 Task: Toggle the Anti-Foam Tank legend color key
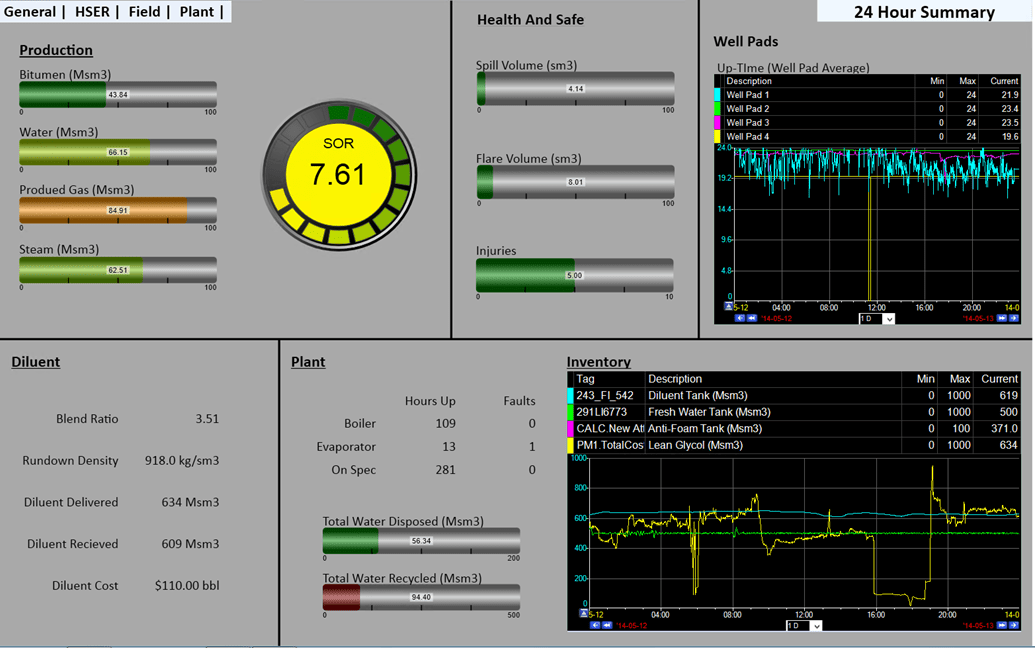click(x=572, y=429)
